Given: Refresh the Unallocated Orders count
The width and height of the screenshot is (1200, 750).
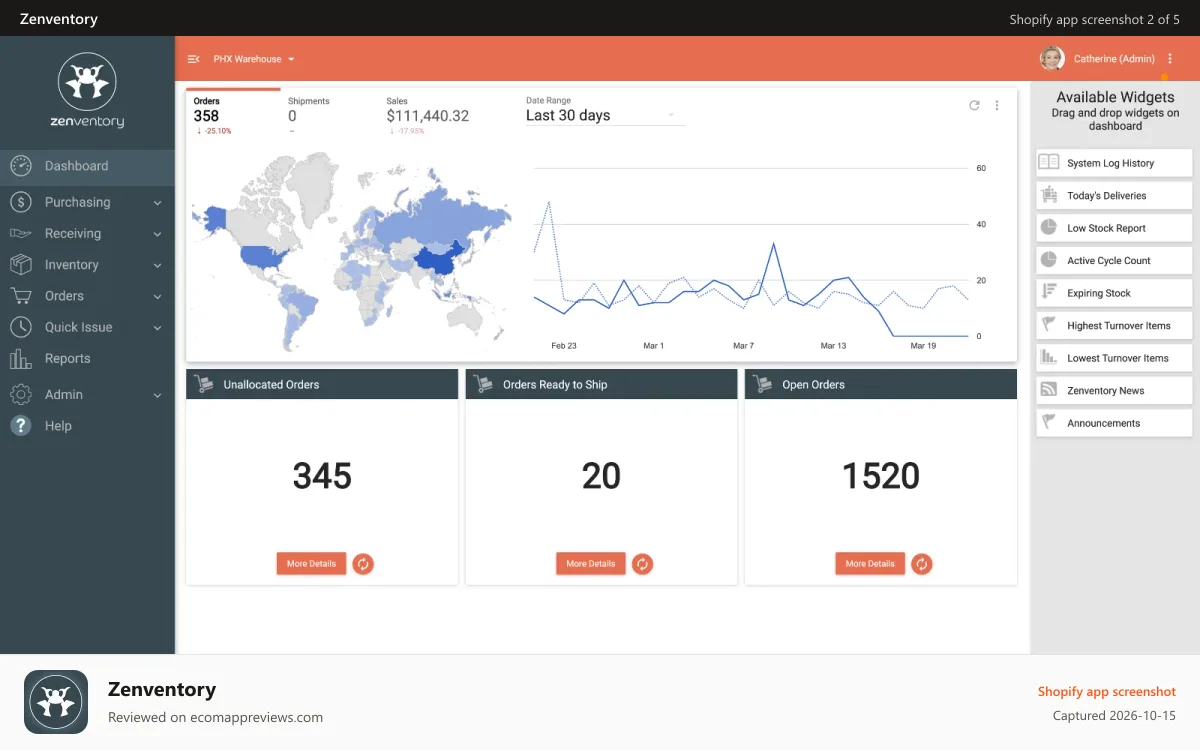Looking at the screenshot, I should [x=363, y=564].
